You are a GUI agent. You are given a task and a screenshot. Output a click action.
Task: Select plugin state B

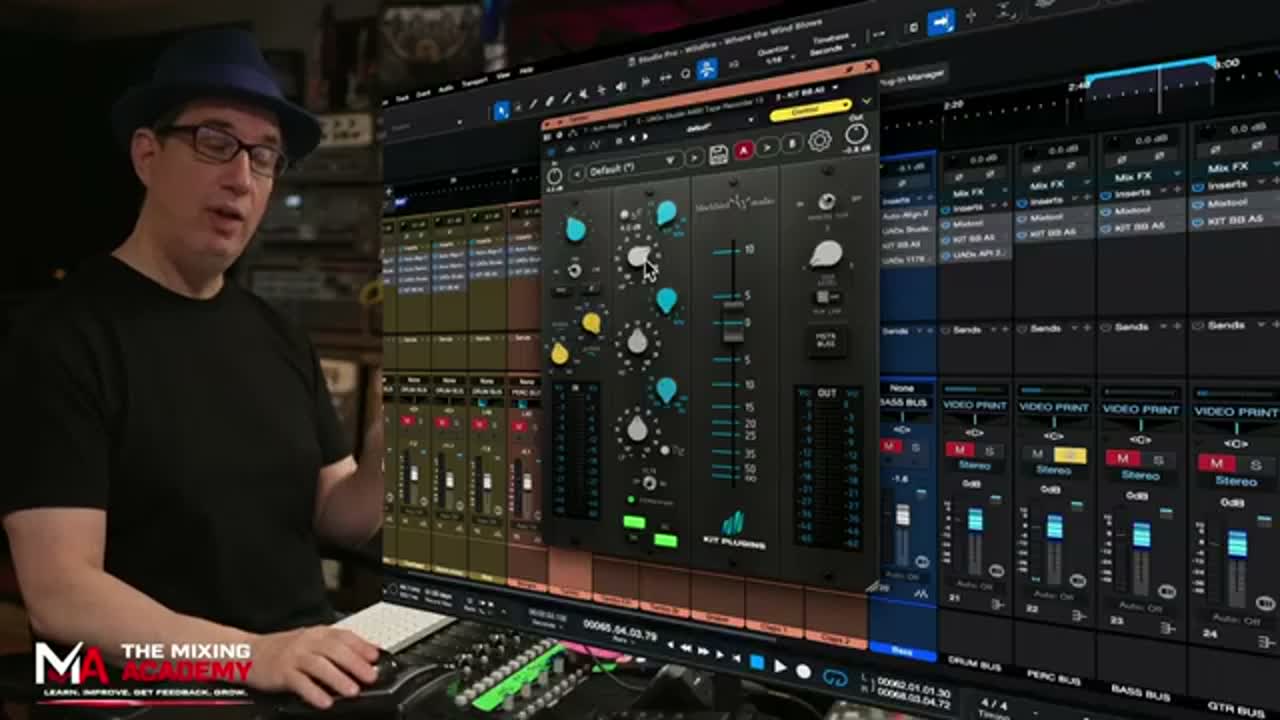click(x=792, y=144)
